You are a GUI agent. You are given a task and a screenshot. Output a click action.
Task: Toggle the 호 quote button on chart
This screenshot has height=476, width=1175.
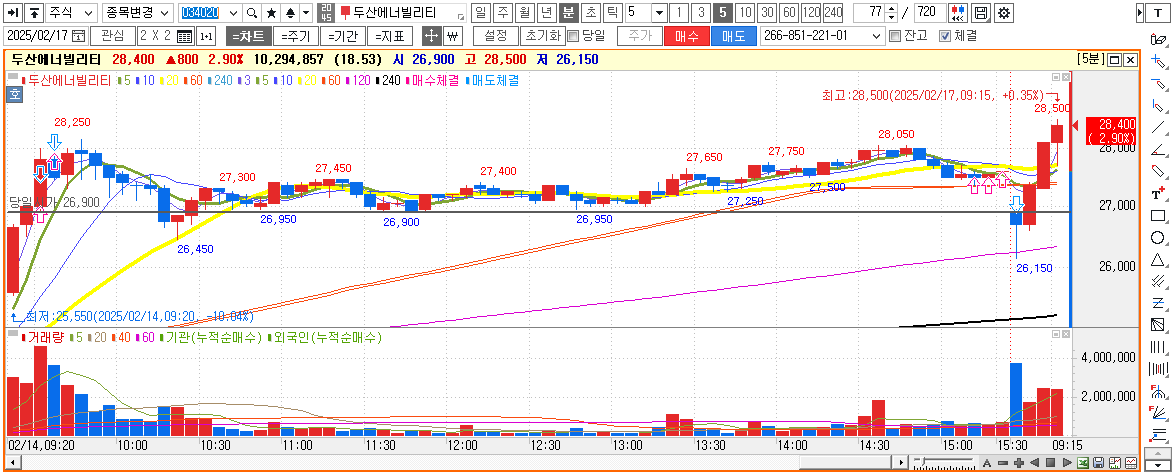[x=13, y=94]
